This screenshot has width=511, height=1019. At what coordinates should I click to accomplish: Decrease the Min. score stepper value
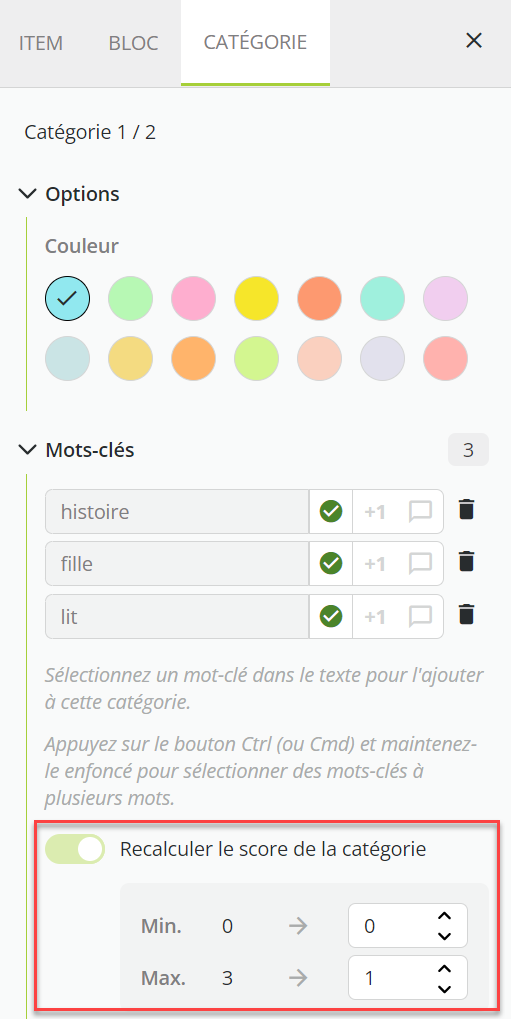444,936
